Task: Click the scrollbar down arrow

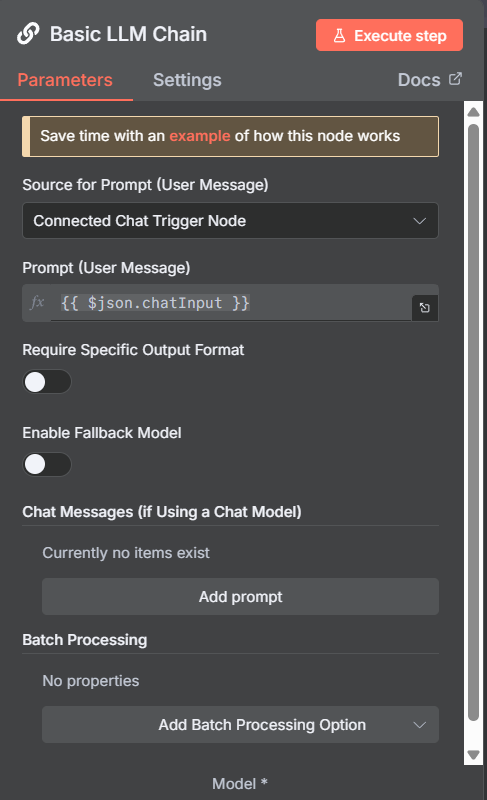Action: coord(474,755)
